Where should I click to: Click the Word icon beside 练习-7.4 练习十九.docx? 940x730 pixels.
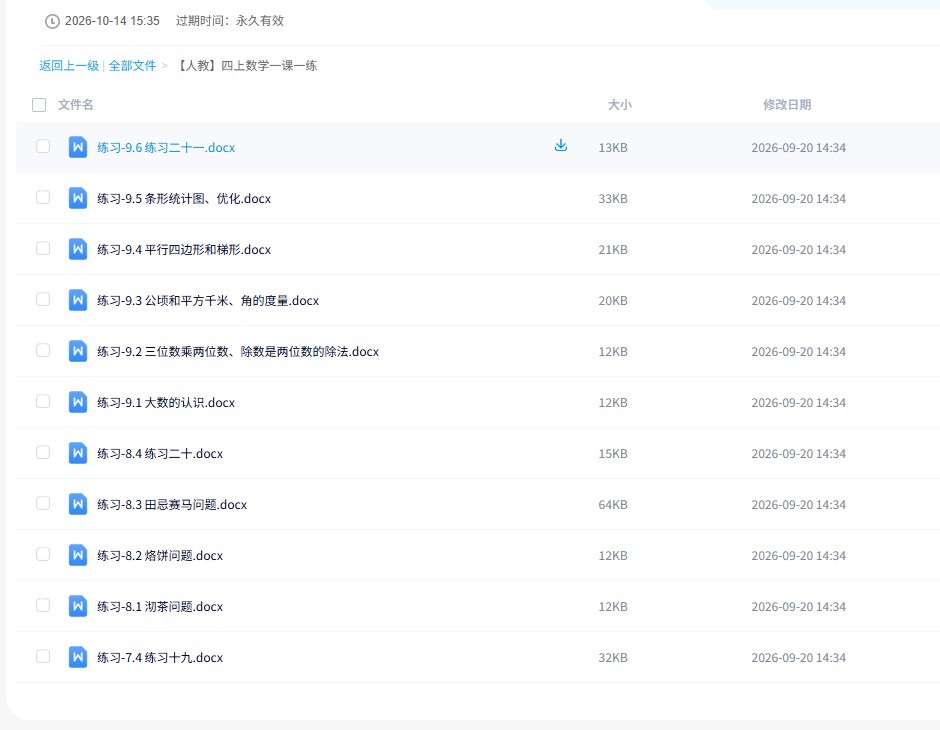[x=78, y=656]
